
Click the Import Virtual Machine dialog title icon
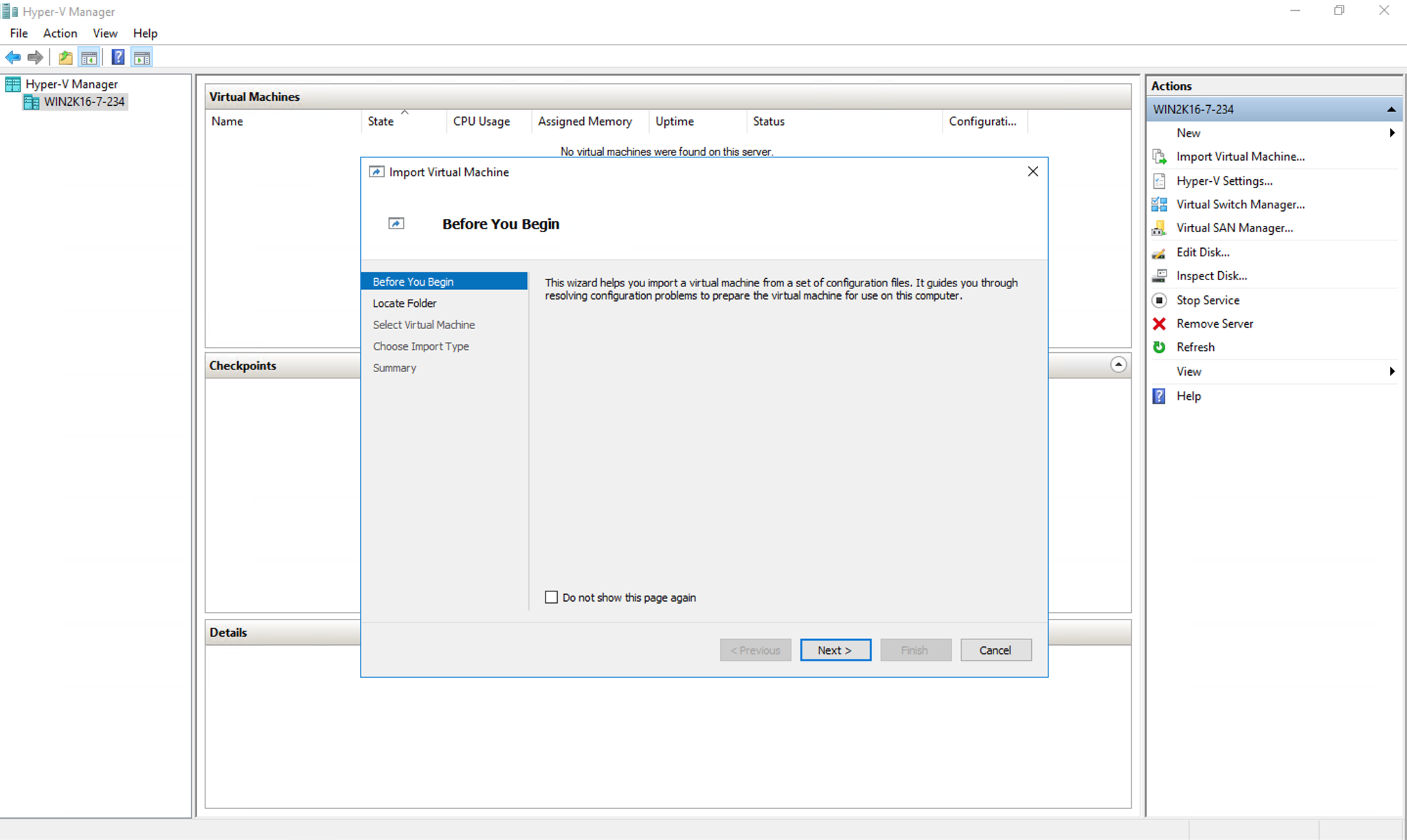pos(376,172)
